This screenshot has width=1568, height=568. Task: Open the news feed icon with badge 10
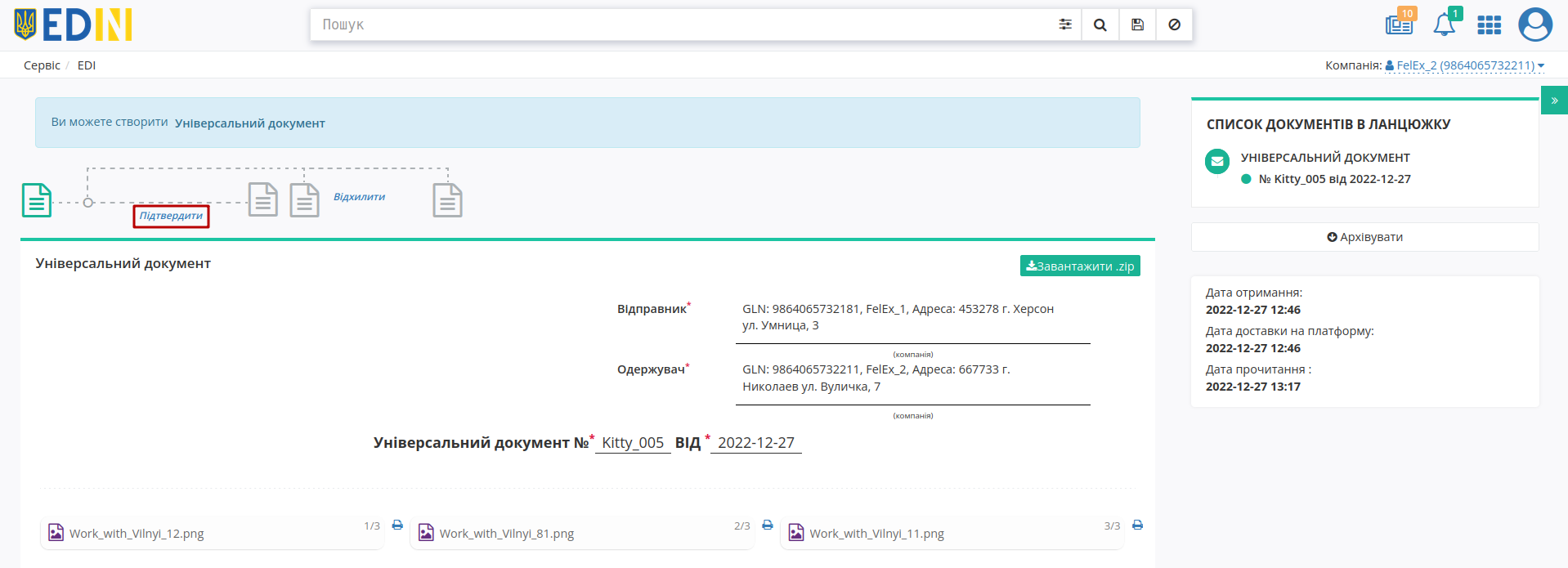1400,23
